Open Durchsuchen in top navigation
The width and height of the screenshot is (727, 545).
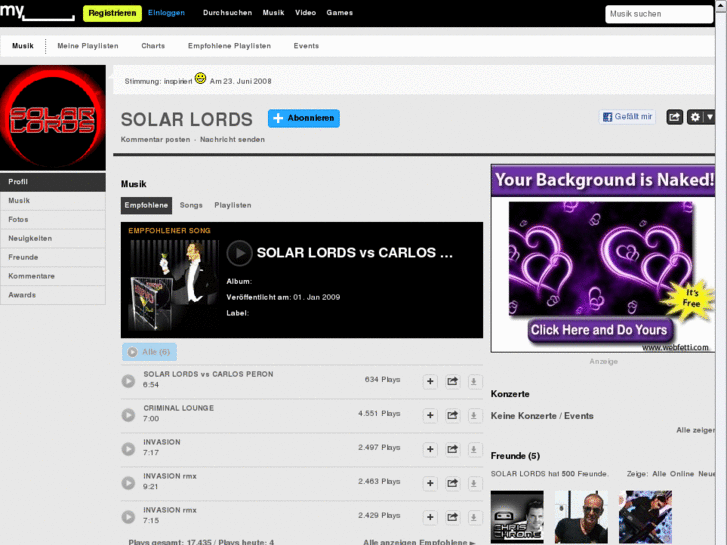[227, 13]
